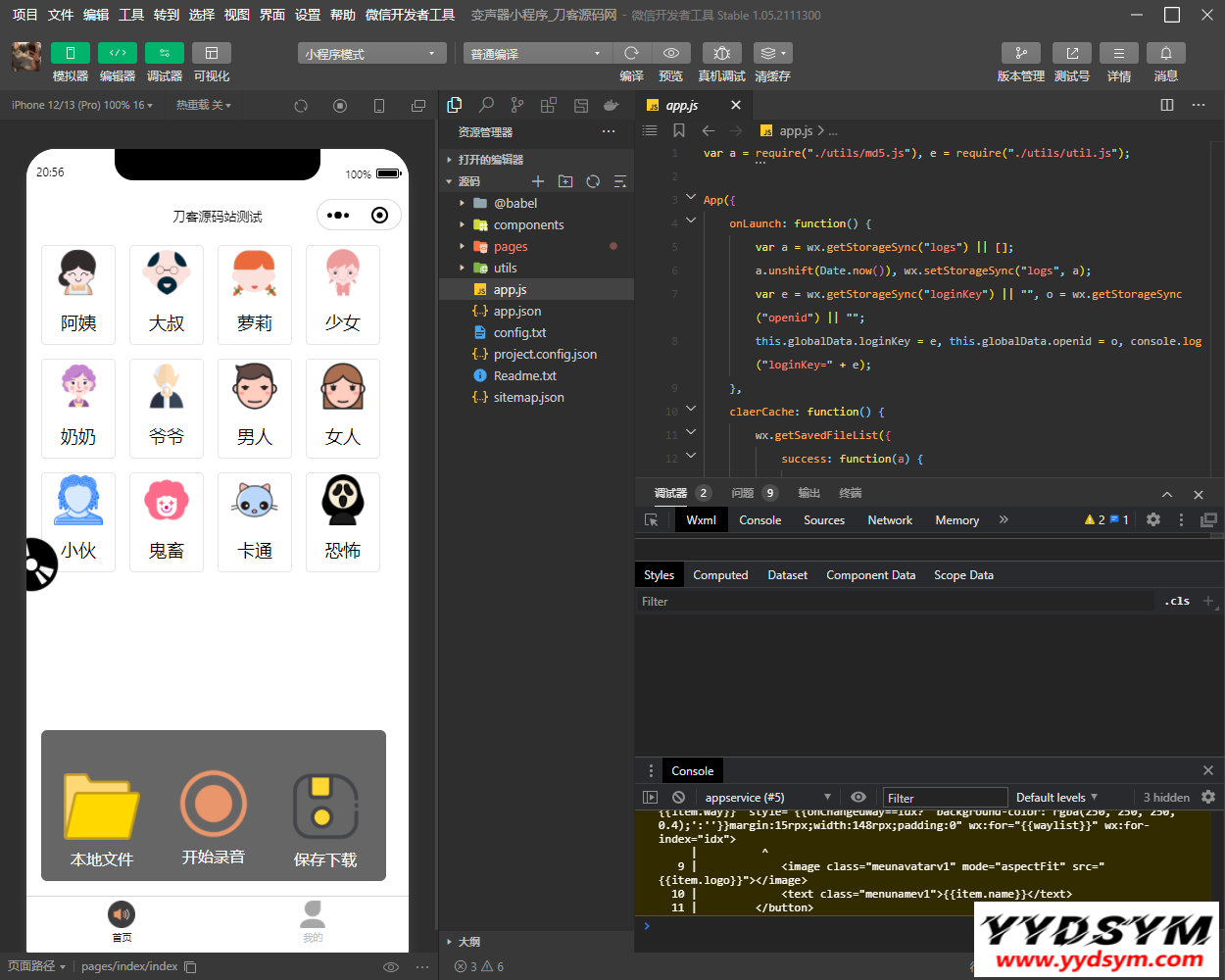Open real device debugging icon
This screenshot has height=980, width=1225.
[x=721, y=53]
